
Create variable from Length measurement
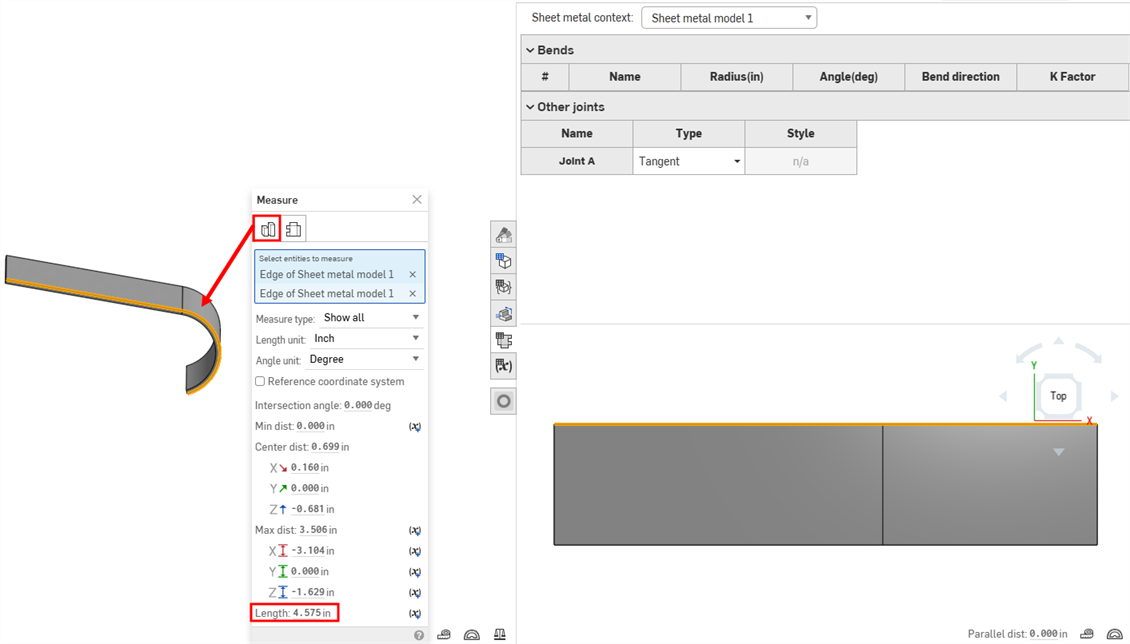click(415, 613)
